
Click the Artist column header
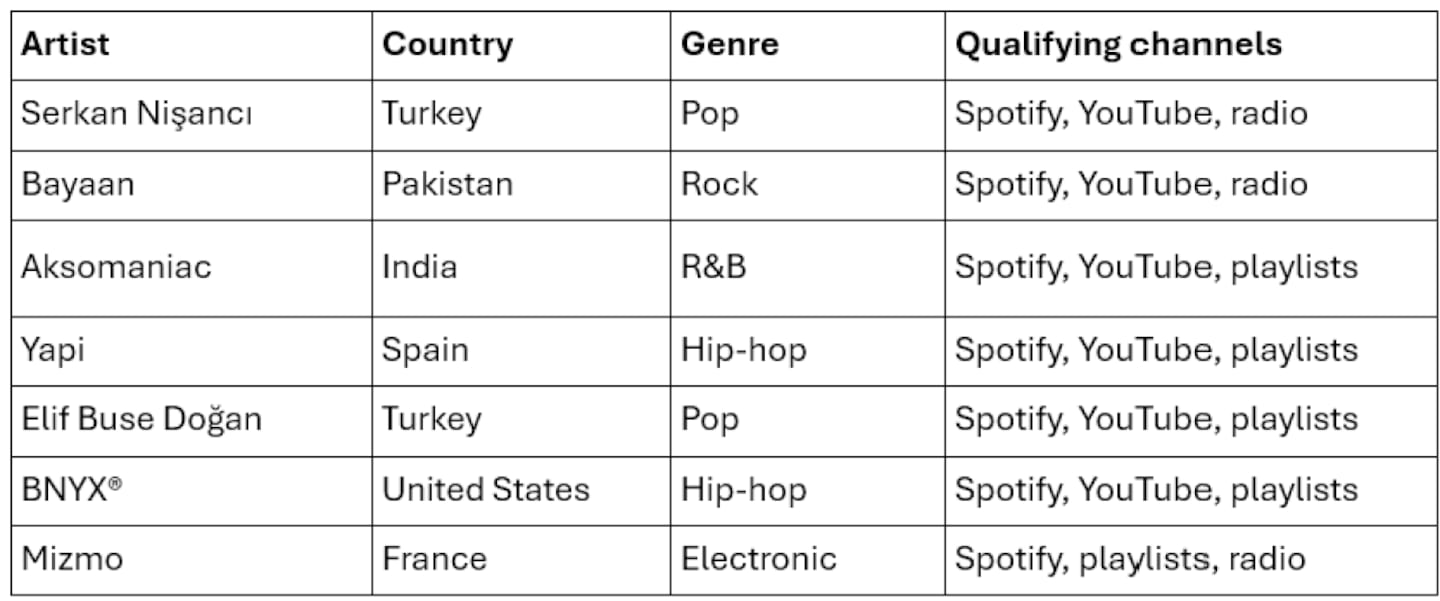point(192,45)
